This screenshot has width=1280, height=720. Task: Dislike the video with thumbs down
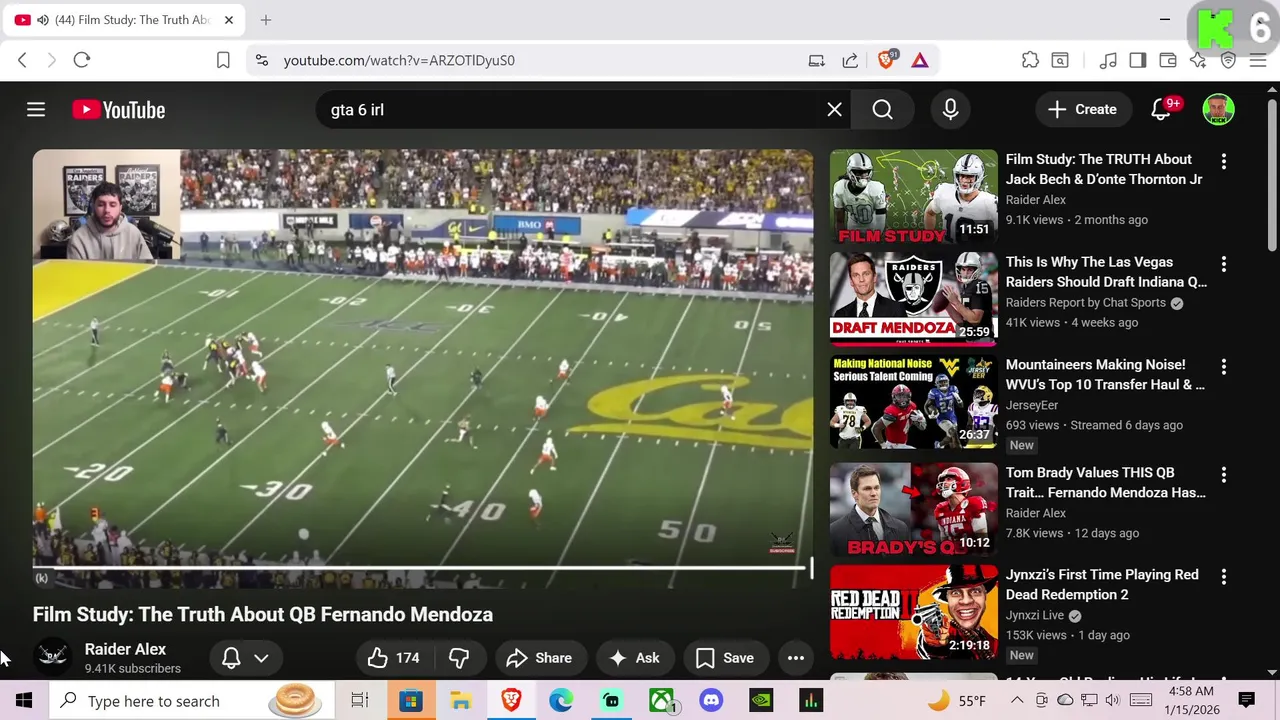(460, 658)
